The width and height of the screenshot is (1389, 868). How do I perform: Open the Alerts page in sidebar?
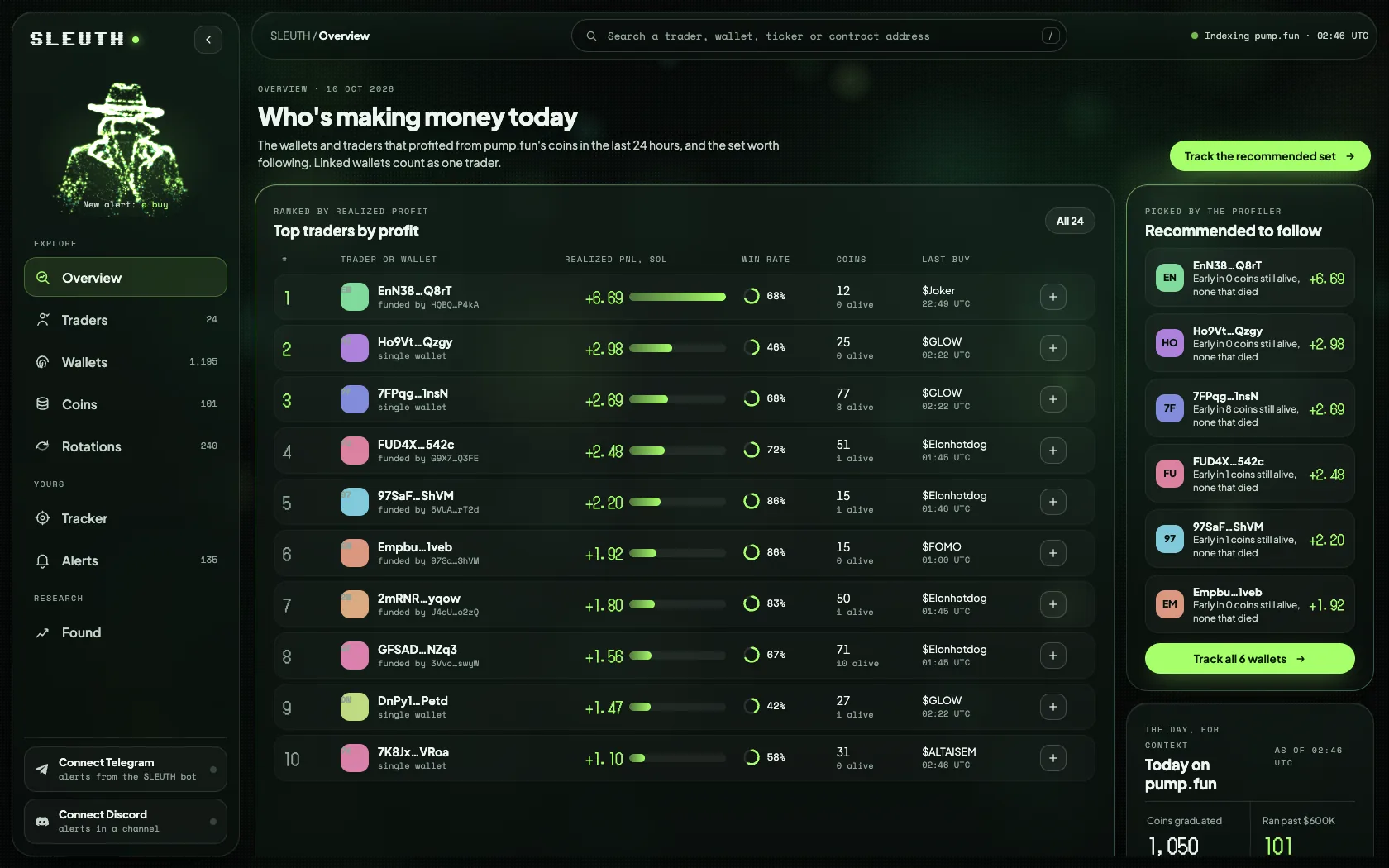click(126, 560)
